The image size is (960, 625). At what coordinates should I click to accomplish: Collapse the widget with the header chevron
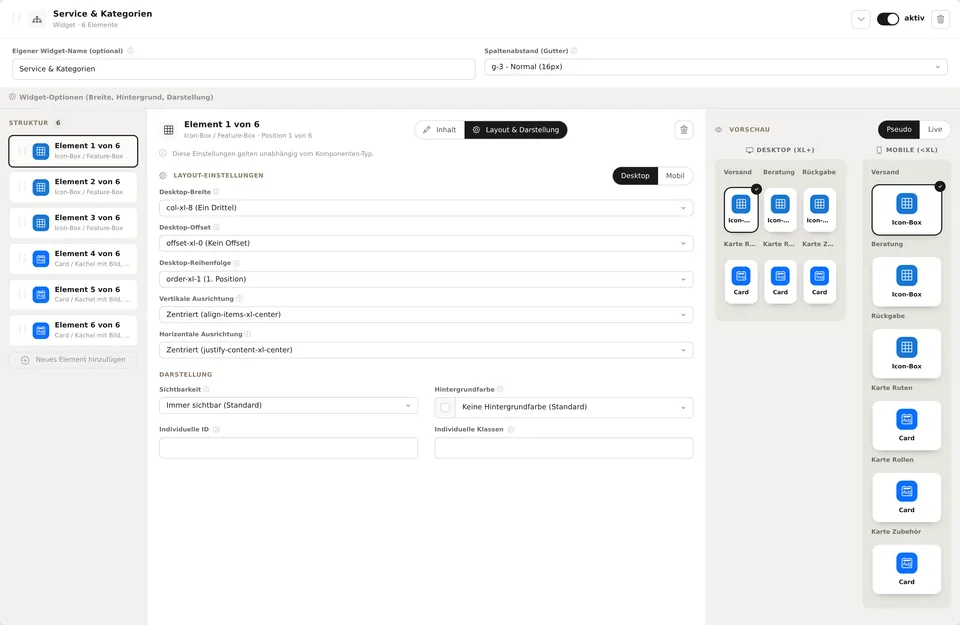click(x=861, y=19)
